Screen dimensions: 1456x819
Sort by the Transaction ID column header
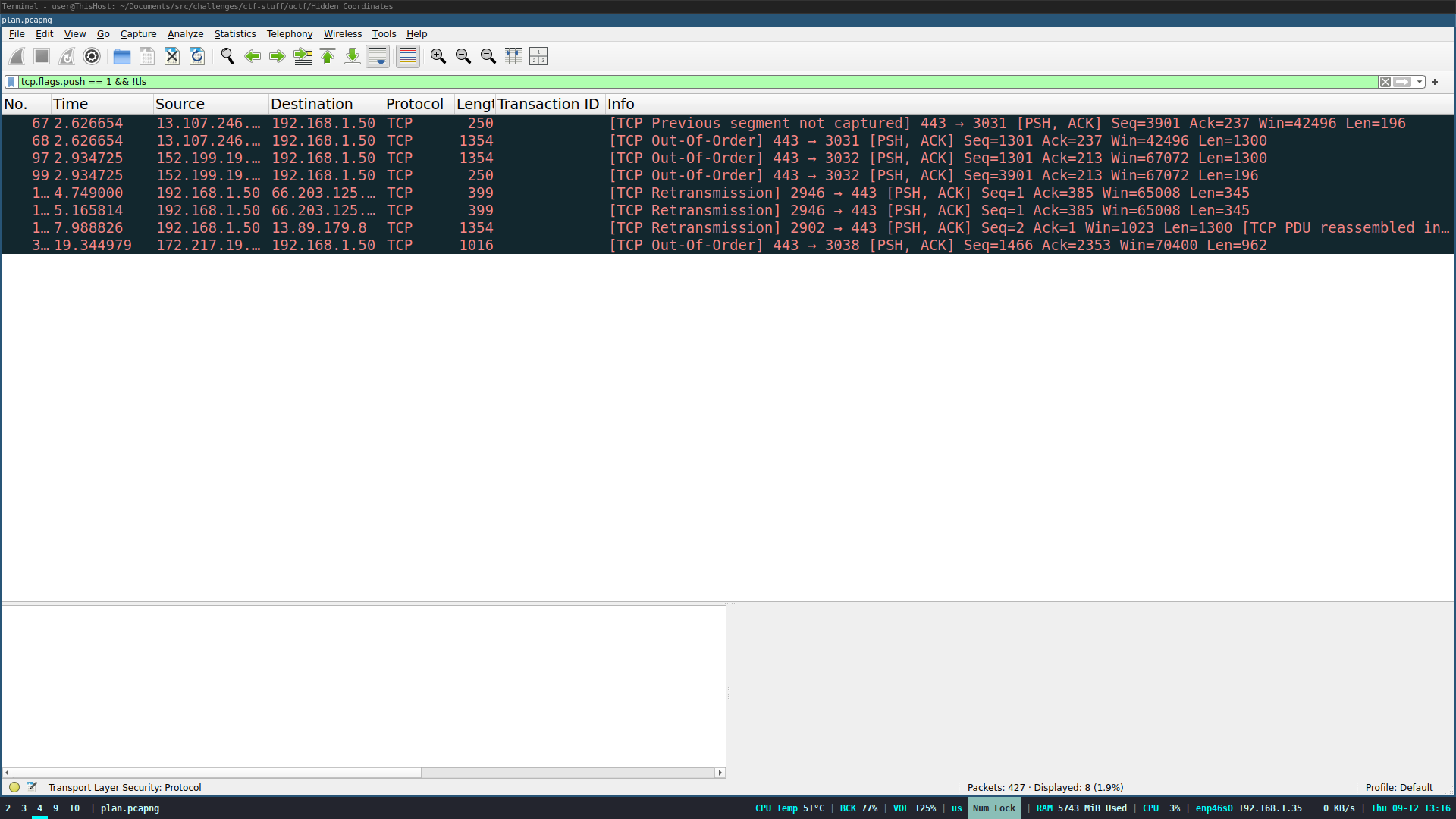click(x=550, y=104)
